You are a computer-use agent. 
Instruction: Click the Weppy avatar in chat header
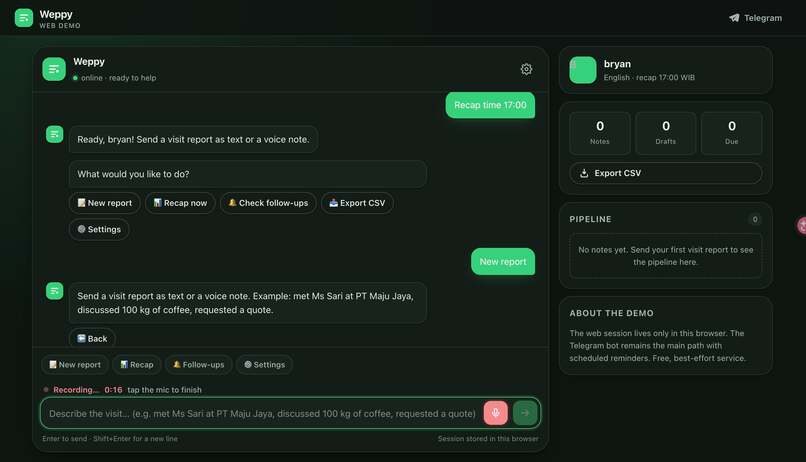click(54, 69)
